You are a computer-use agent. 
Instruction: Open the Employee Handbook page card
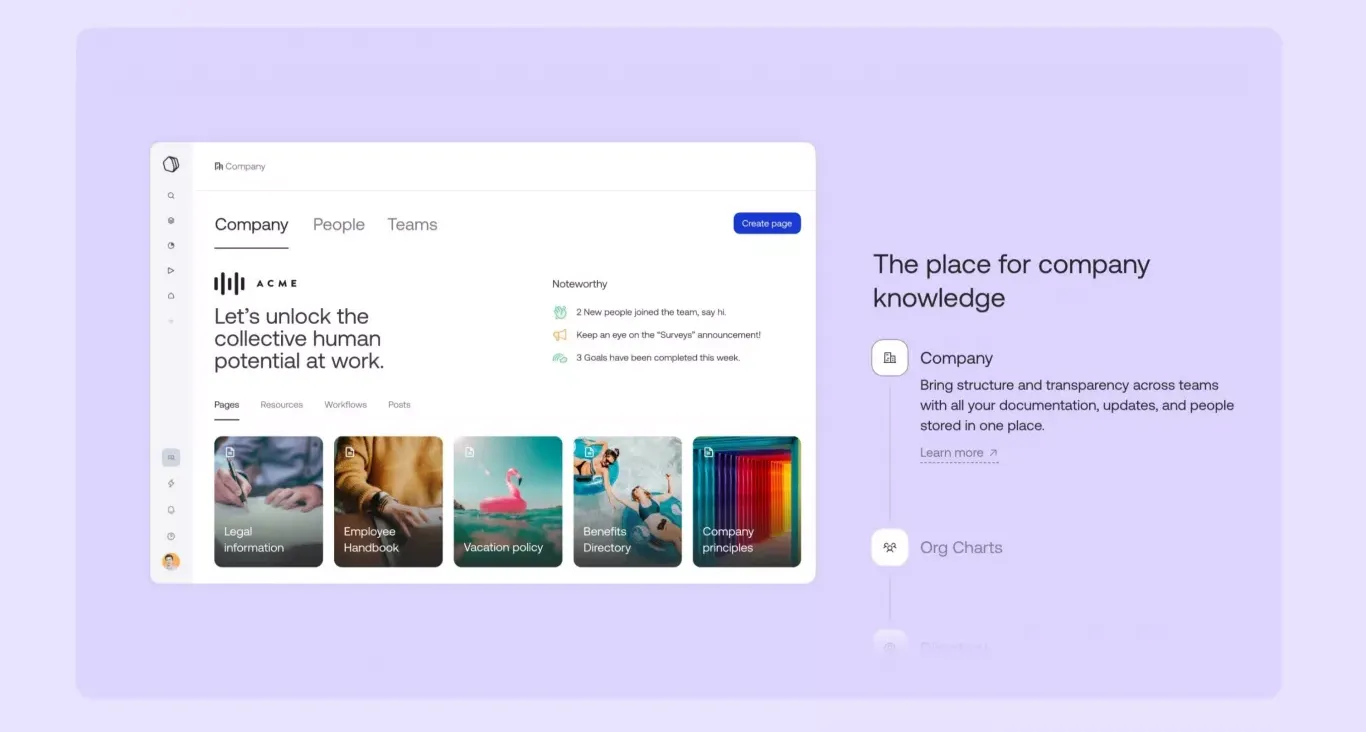pyautogui.click(x=388, y=501)
